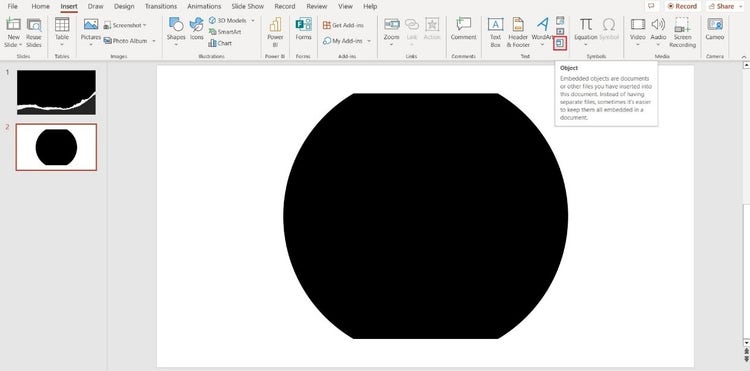Expand the Table dropdown arrow

coord(62,45)
